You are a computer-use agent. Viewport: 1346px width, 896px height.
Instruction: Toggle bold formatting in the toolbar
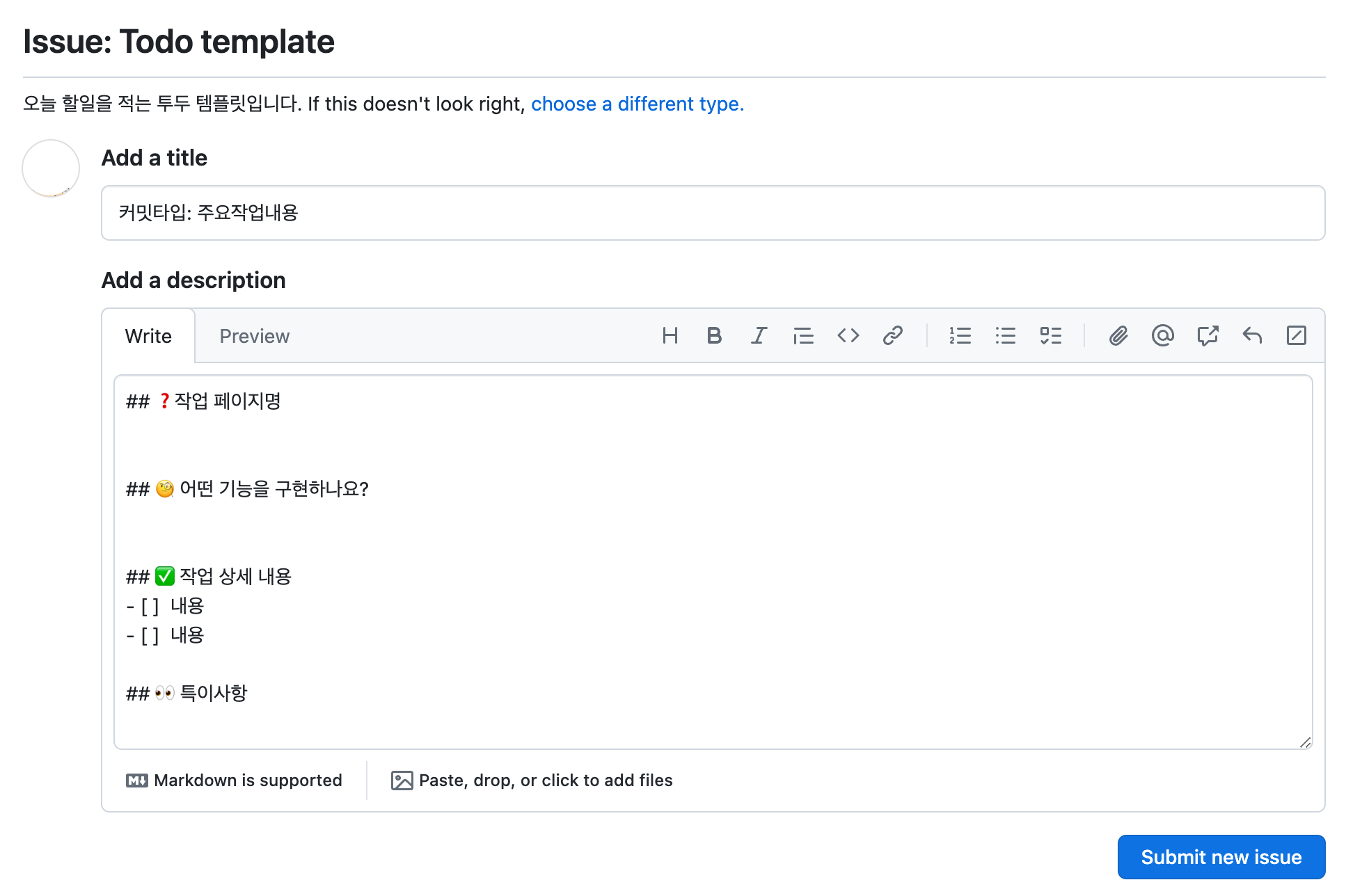pyautogui.click(x=714, y=336)
